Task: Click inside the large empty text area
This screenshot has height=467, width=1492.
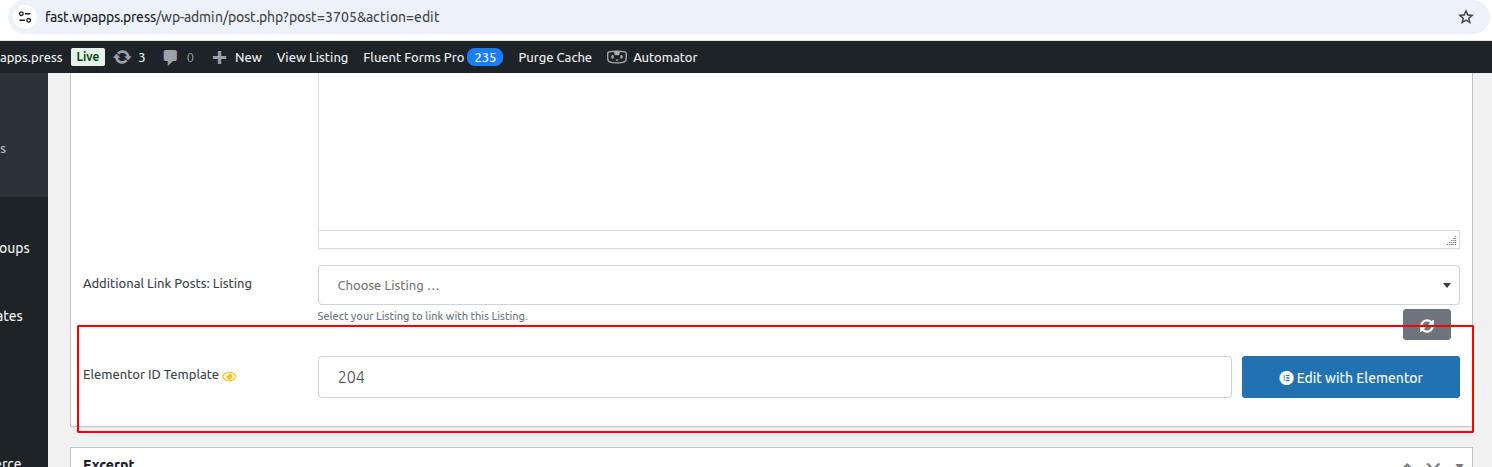Action: coord(888,150)
